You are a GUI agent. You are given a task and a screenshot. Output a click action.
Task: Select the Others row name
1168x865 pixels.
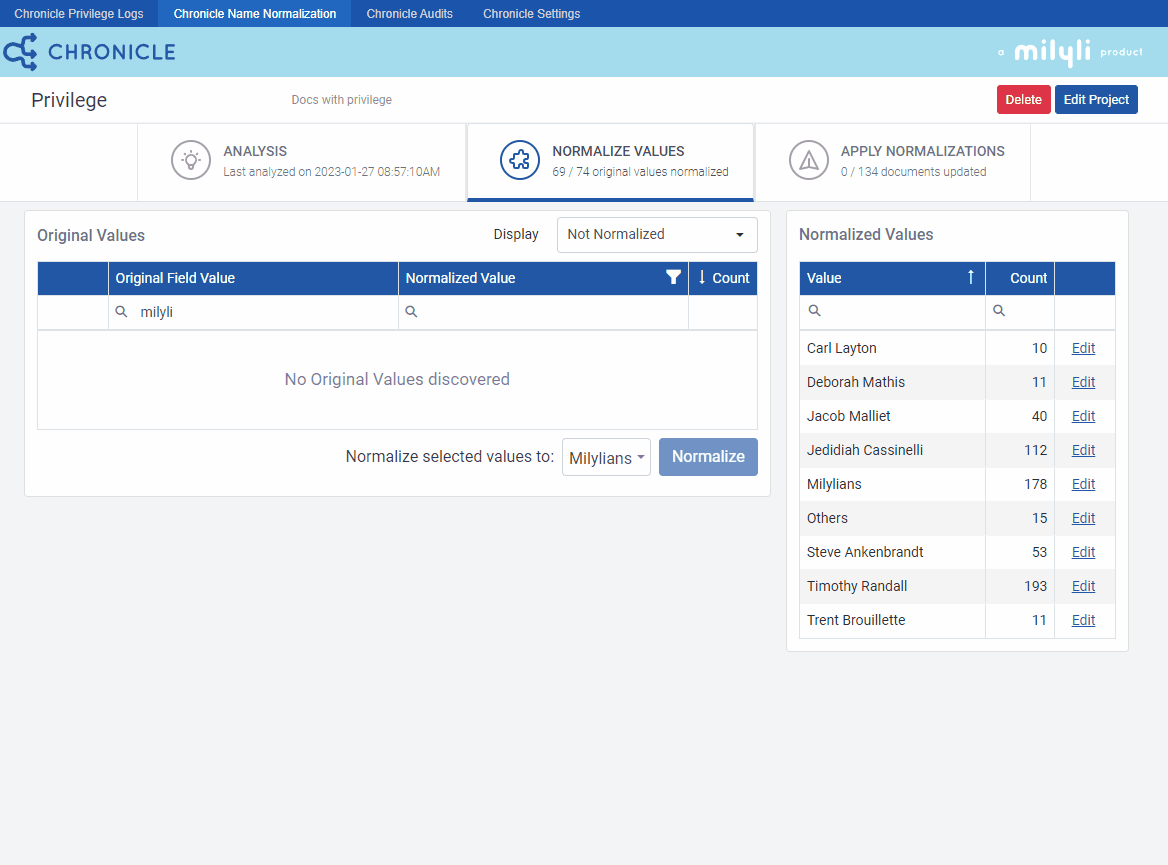tap(827, 518)
